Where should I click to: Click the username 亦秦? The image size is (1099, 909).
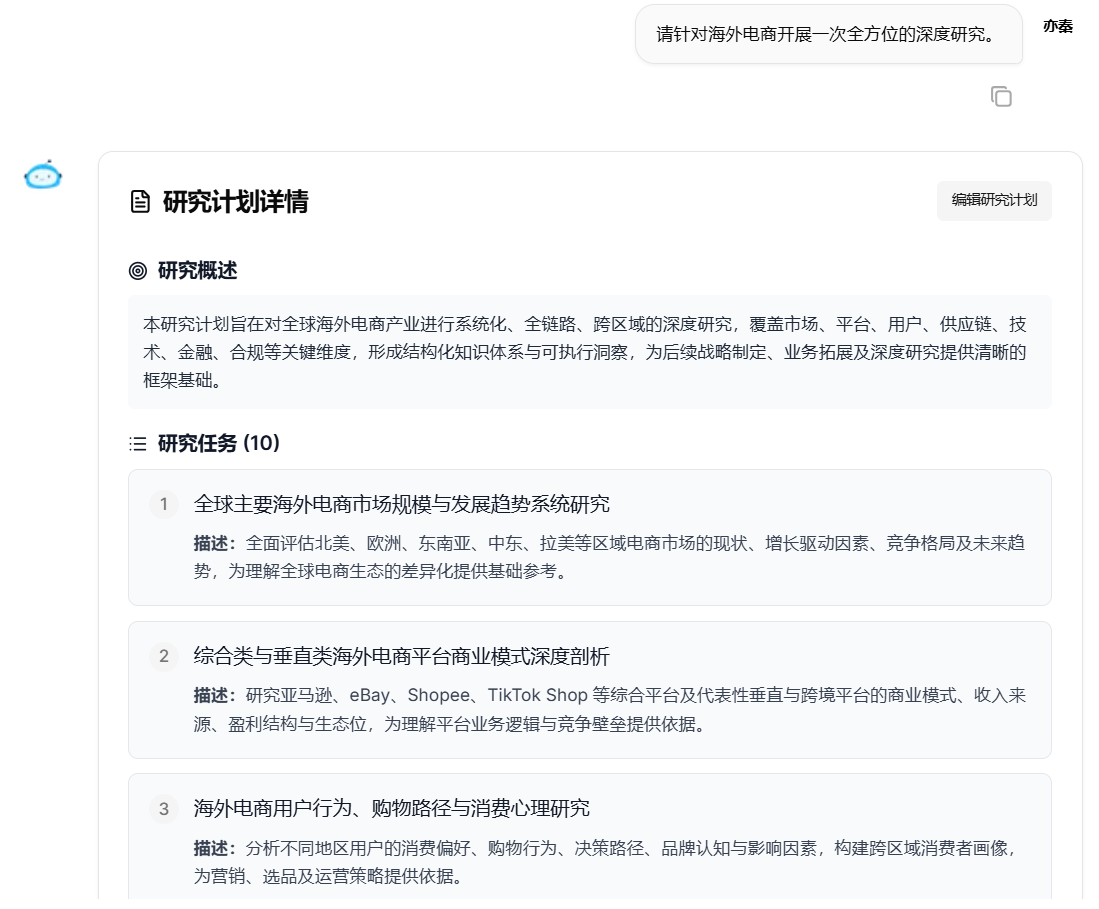(x=1057, y=27)
